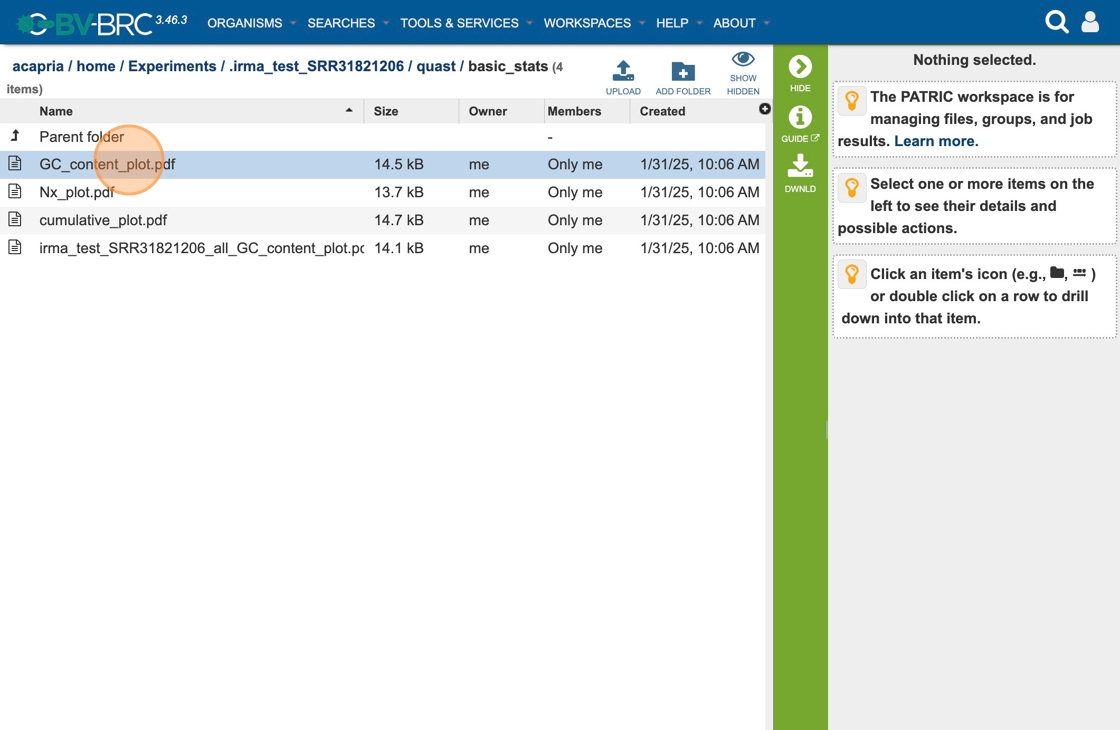Go to acapria breadcrumb link

[38, 66]
